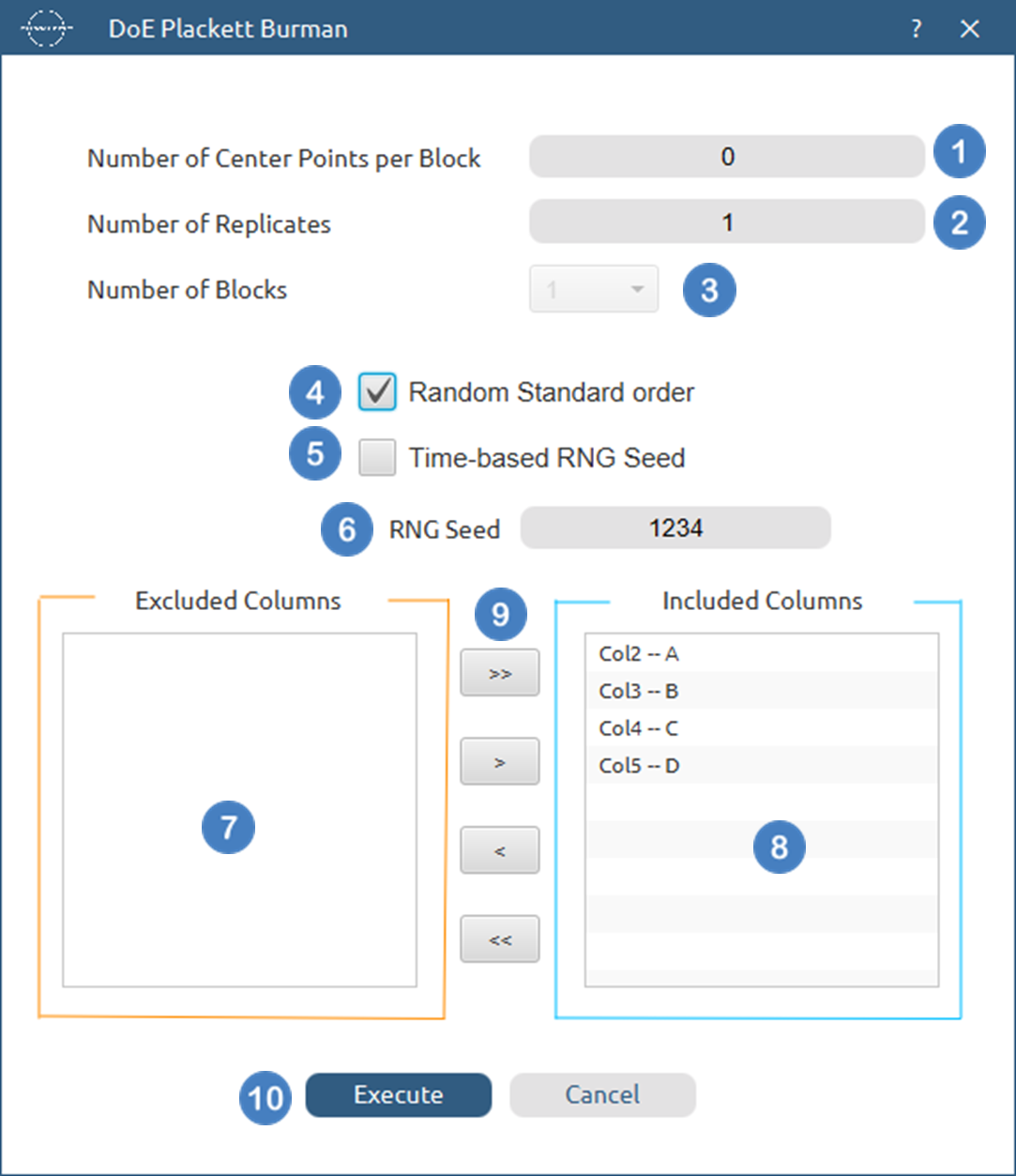The image size is (1016, 1176).
Task: Open the Number of Blocks dropdown
Action: click(x=595, y=290)
